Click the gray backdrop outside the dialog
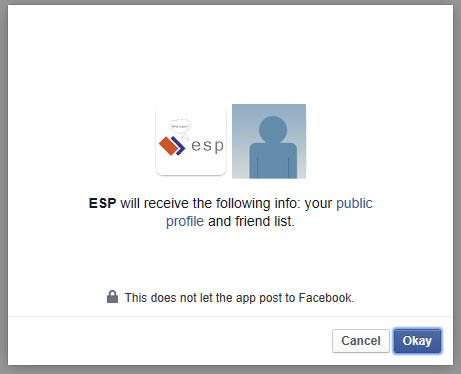This screenshot has width=461, height=374. point(457,187)
